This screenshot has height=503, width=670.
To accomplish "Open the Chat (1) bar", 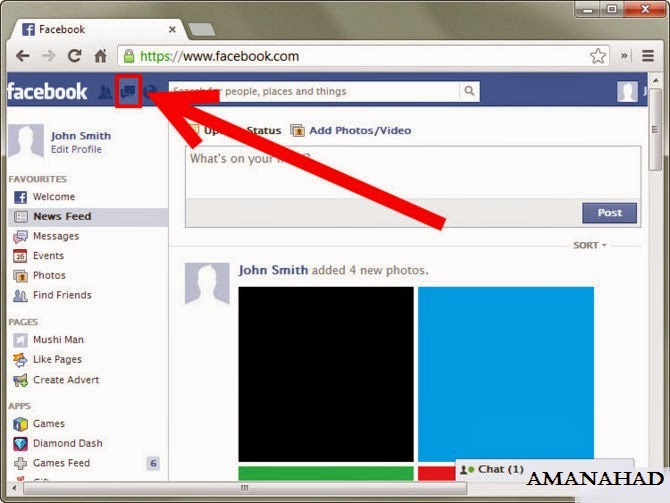I will coord(544,469).
